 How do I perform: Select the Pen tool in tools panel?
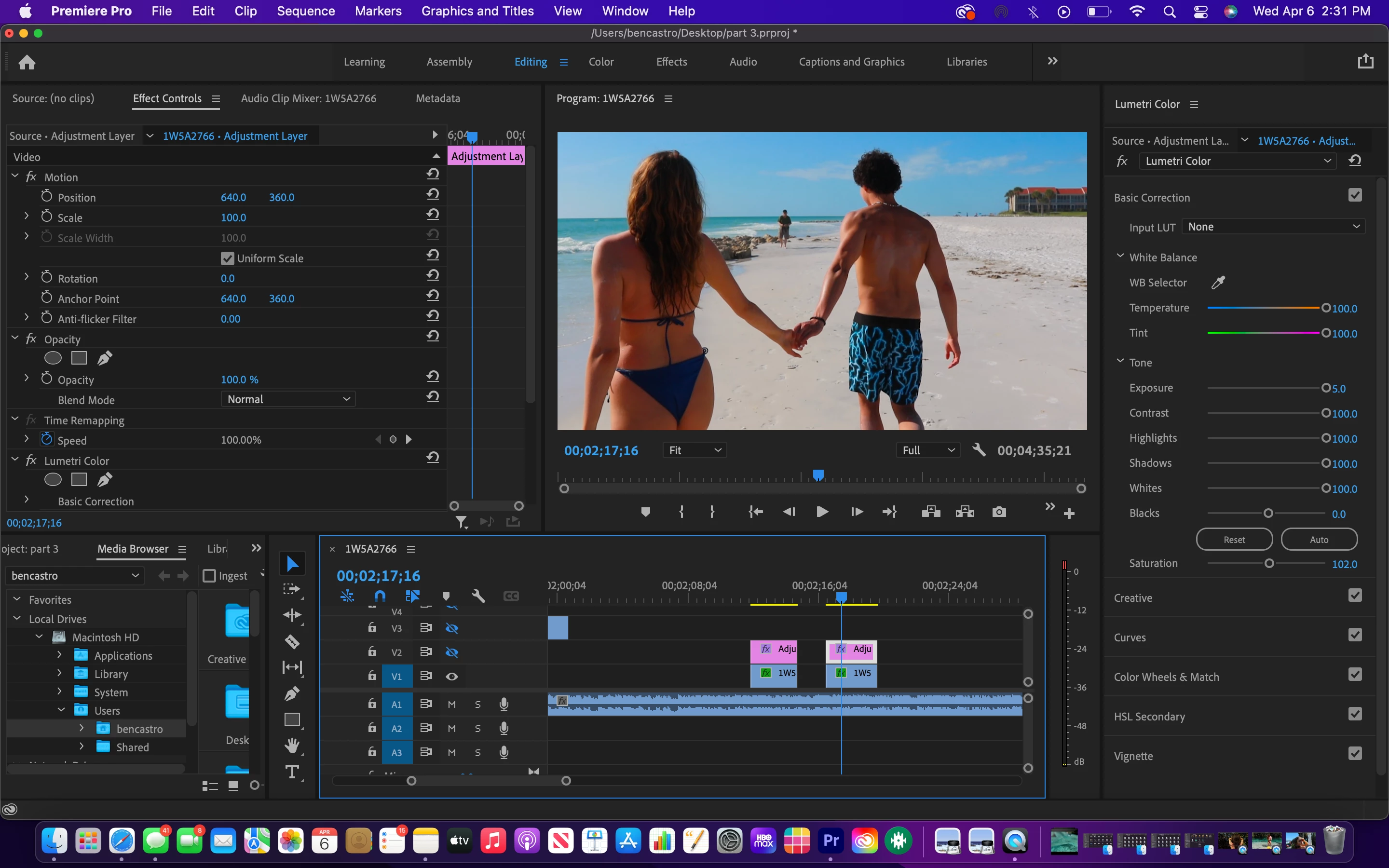coord(292,693)
